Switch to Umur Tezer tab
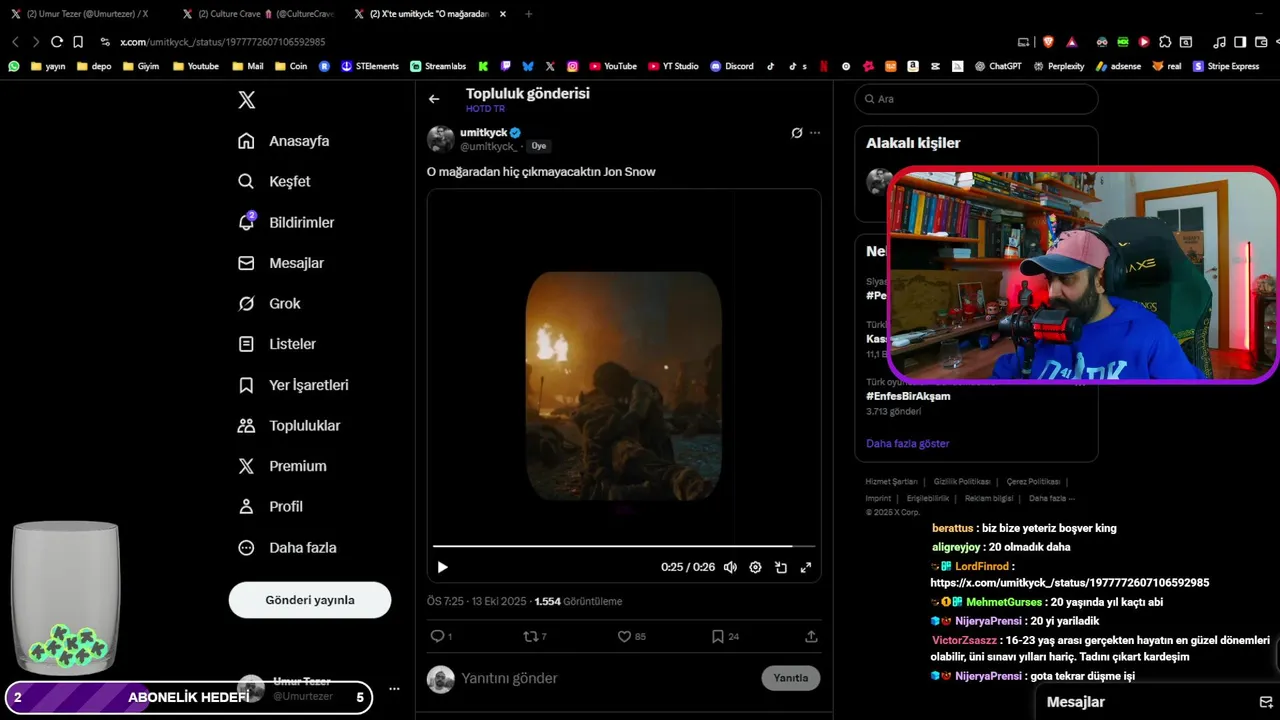This screenshot has width=1280, height=720. click(88, 14)
